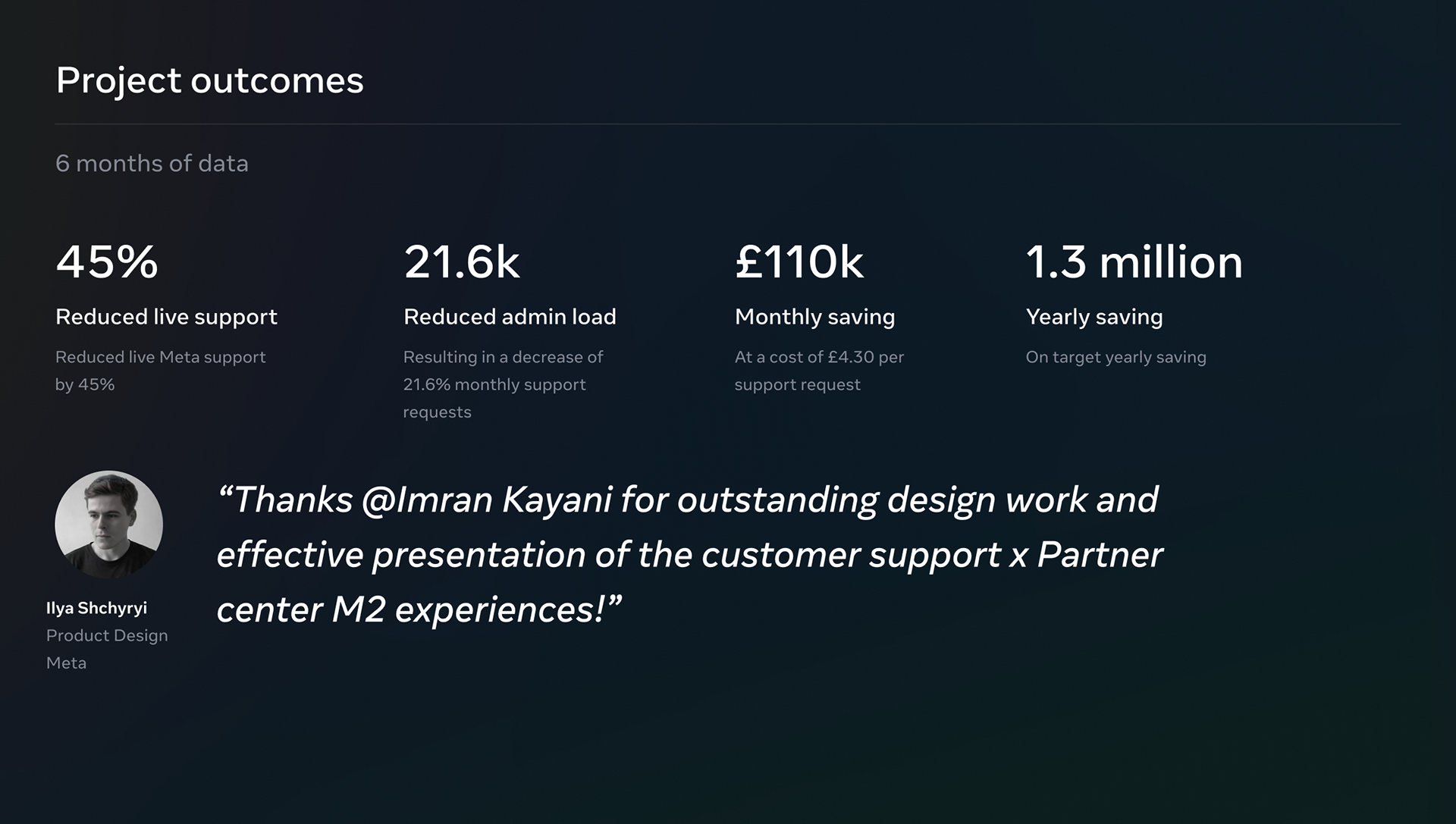The width and height of the screenshot is (1456, 824).
Task: Select the Reduced admin load label
Action: [510, 317]
